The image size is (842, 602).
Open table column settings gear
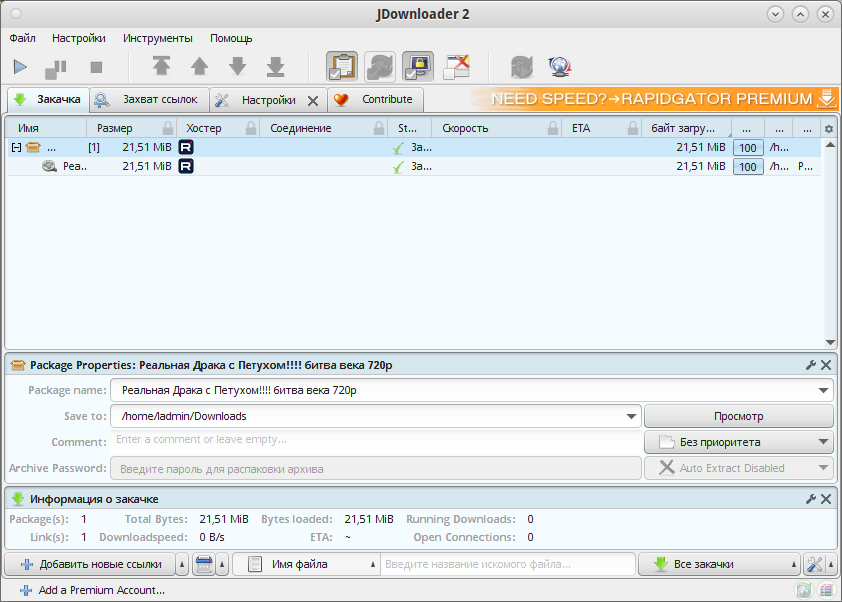coord(829,129)
